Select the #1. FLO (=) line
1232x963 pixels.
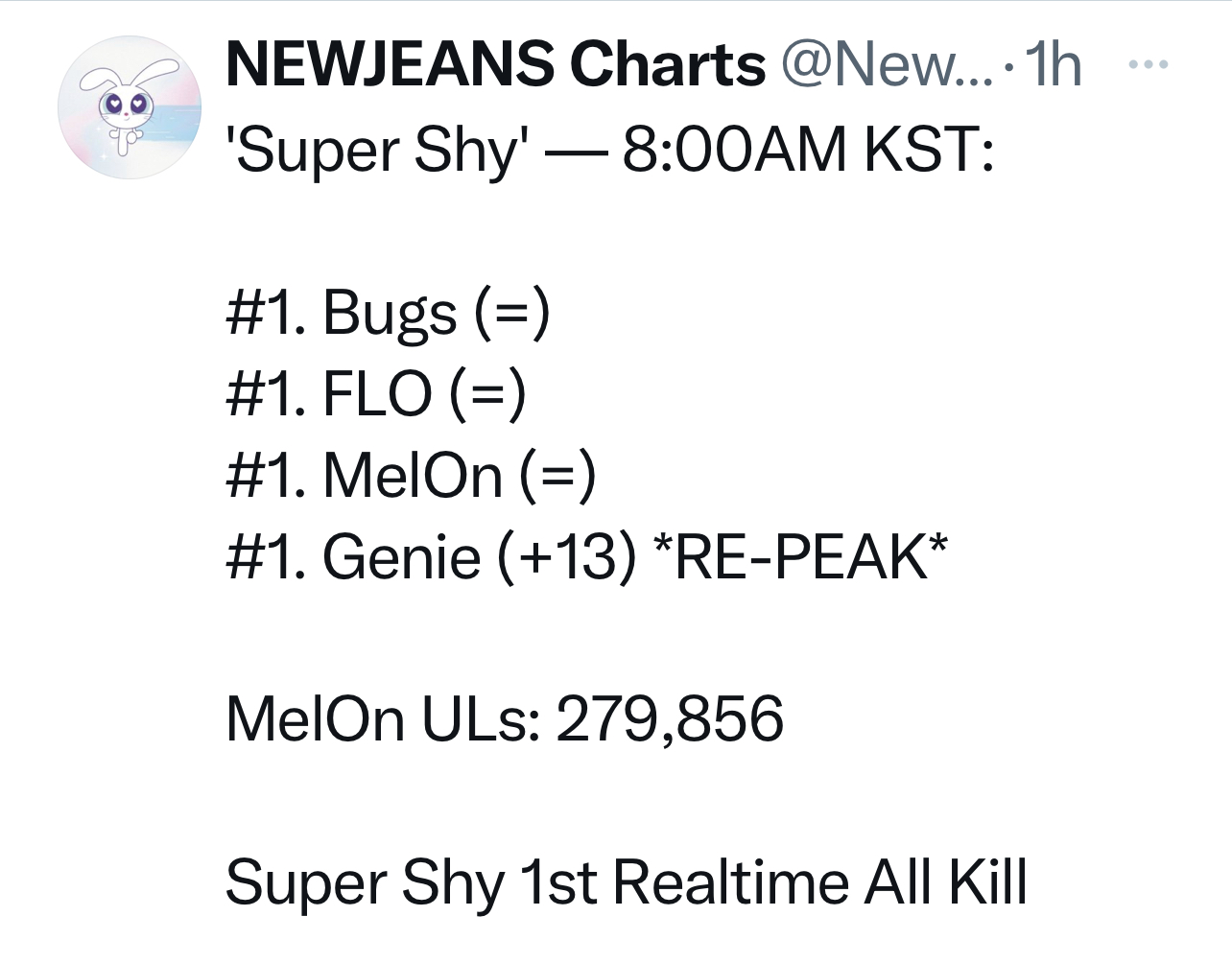tap(376, 393)
